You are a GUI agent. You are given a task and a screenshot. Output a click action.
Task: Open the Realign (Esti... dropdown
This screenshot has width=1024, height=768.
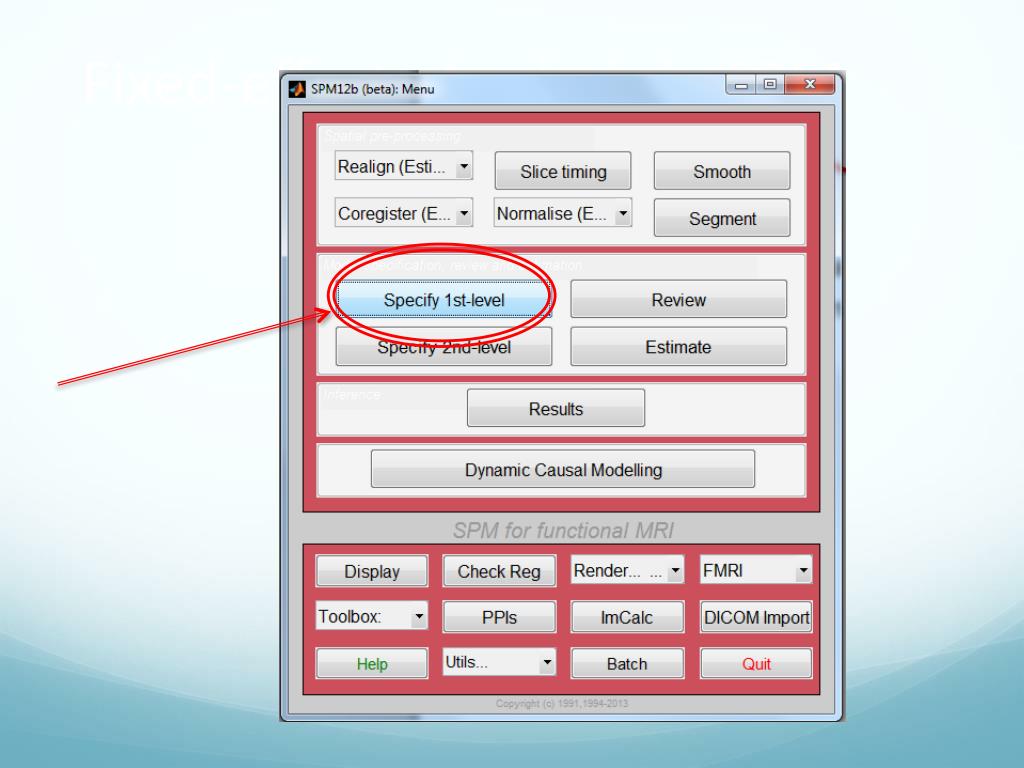click(404, 167)
